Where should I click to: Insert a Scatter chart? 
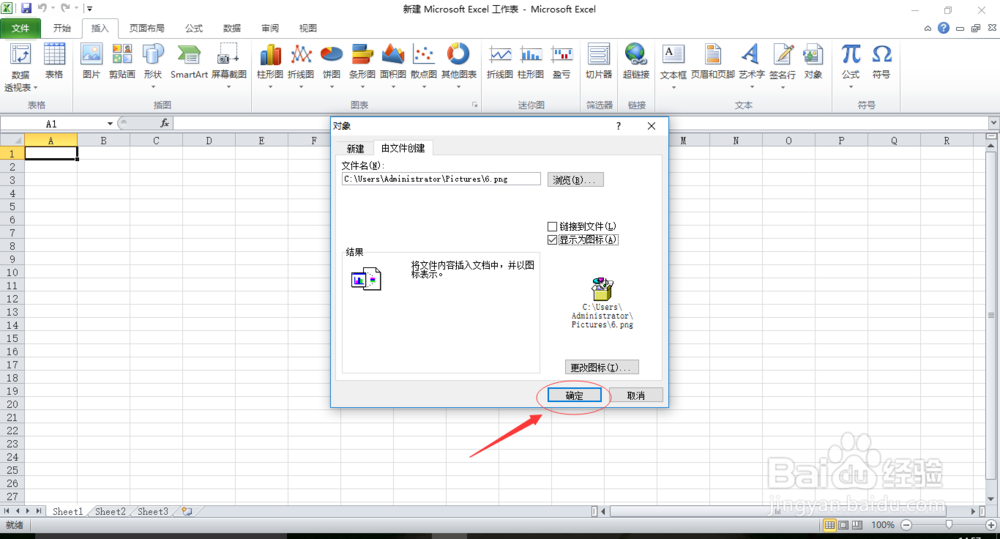pos(423,65)
